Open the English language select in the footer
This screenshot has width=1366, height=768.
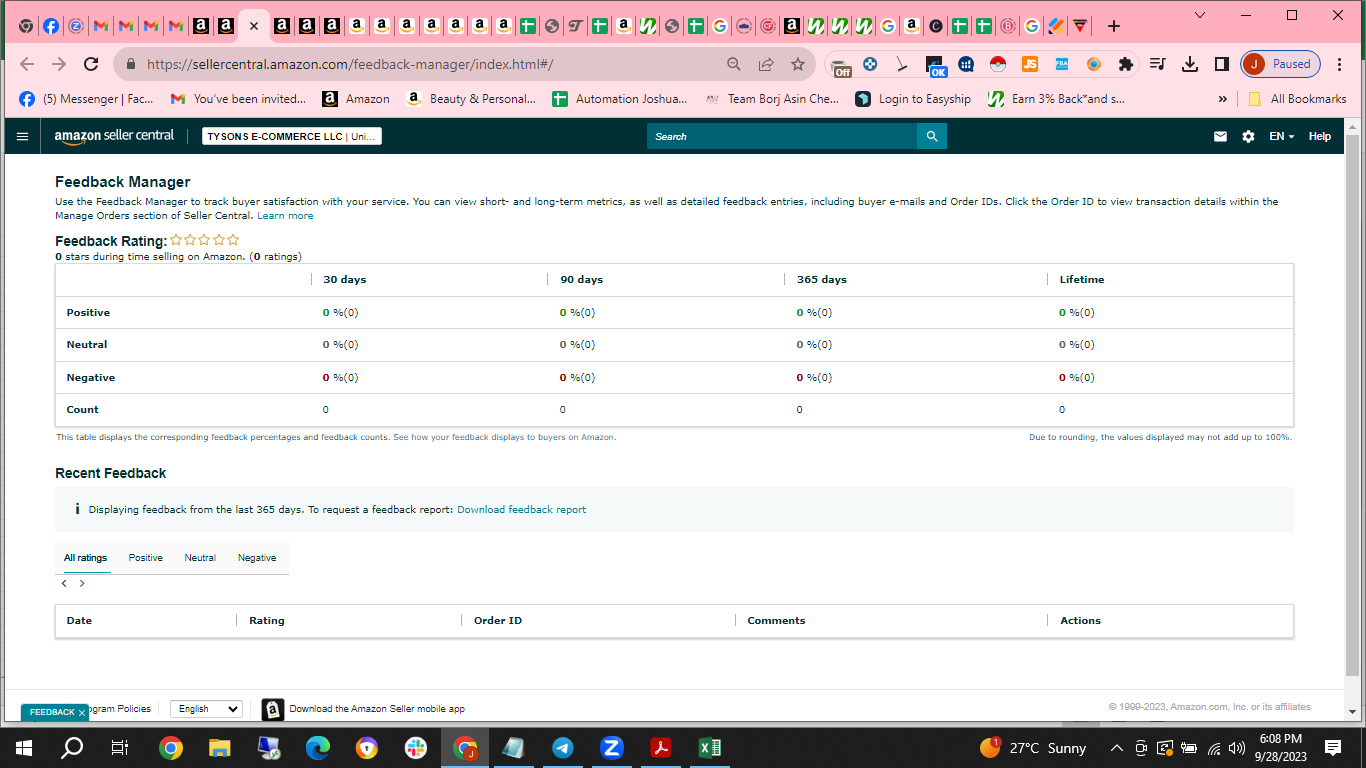click(206, 709)
